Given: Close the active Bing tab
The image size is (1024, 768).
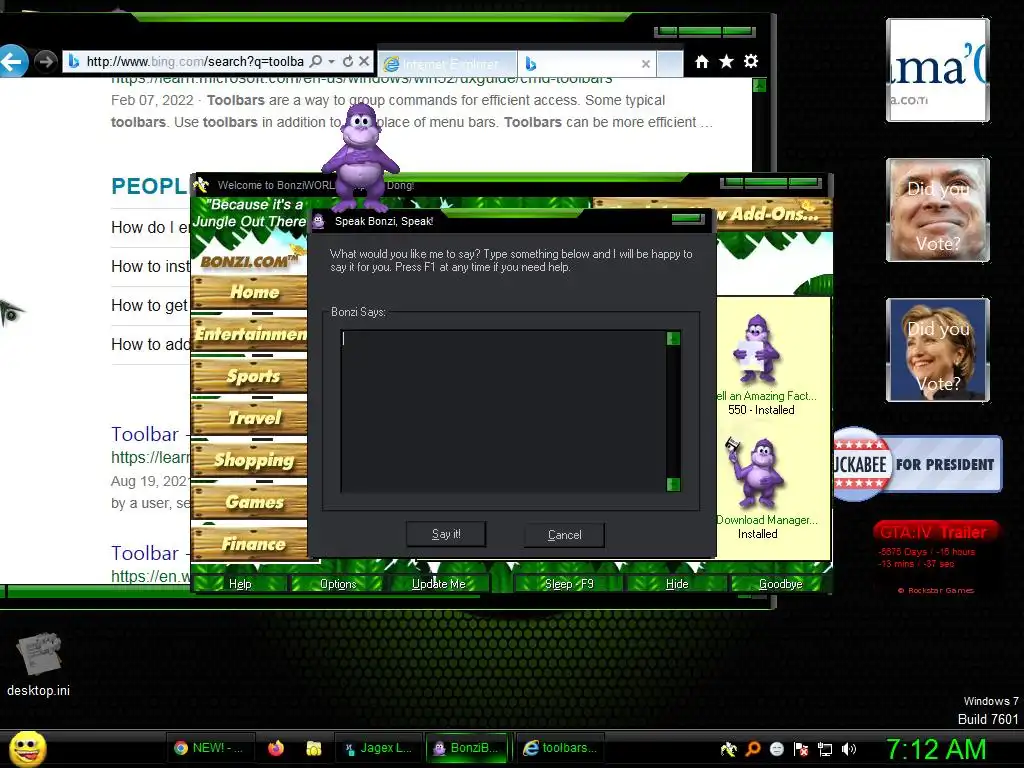Looking at the screenshot, I should 646,64.
